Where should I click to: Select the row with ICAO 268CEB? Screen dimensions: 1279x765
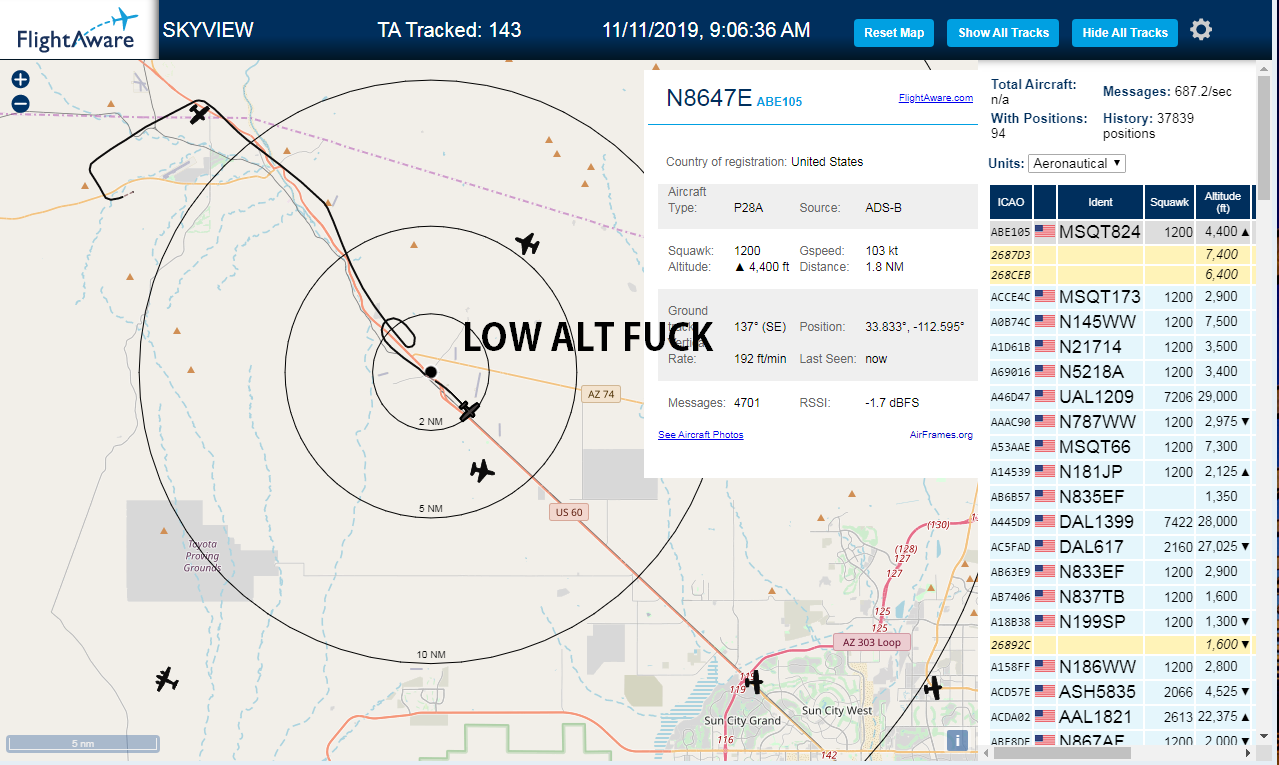pyautogui.click(x=1120, y=275)
